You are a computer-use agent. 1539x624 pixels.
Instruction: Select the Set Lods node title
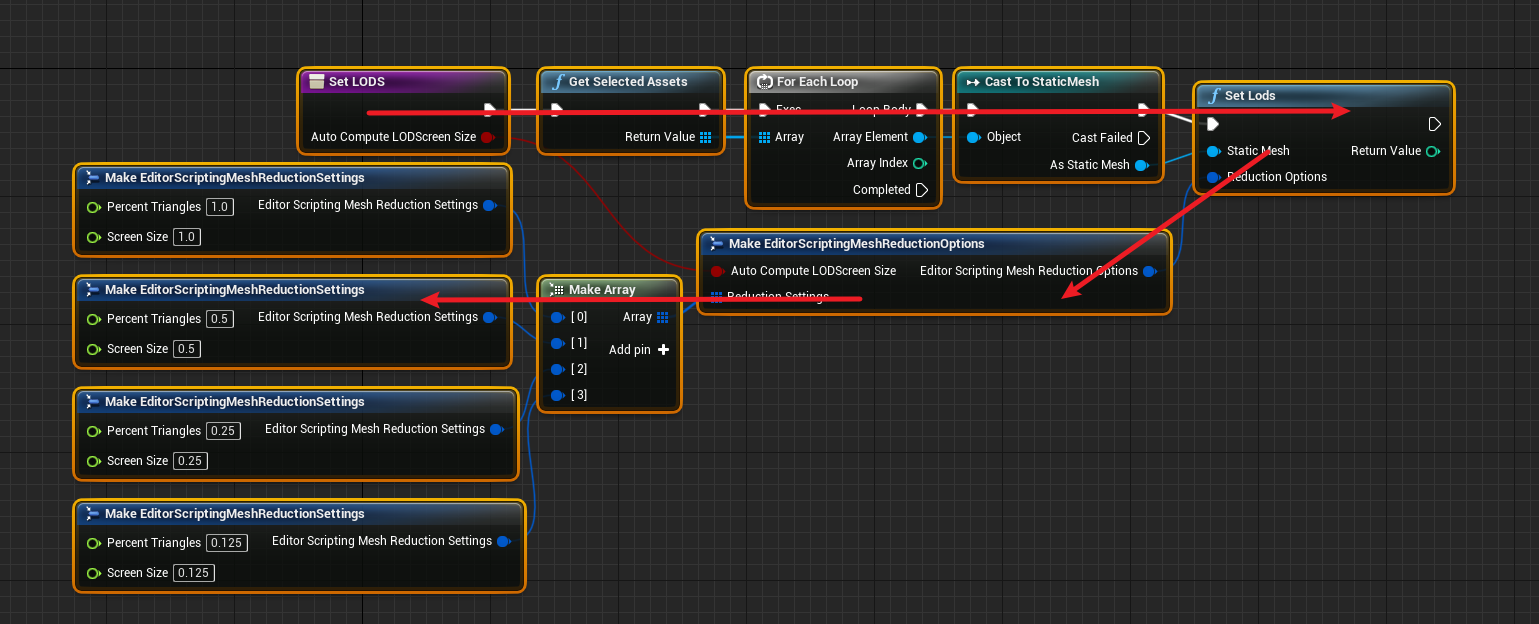pos(1250,96)
